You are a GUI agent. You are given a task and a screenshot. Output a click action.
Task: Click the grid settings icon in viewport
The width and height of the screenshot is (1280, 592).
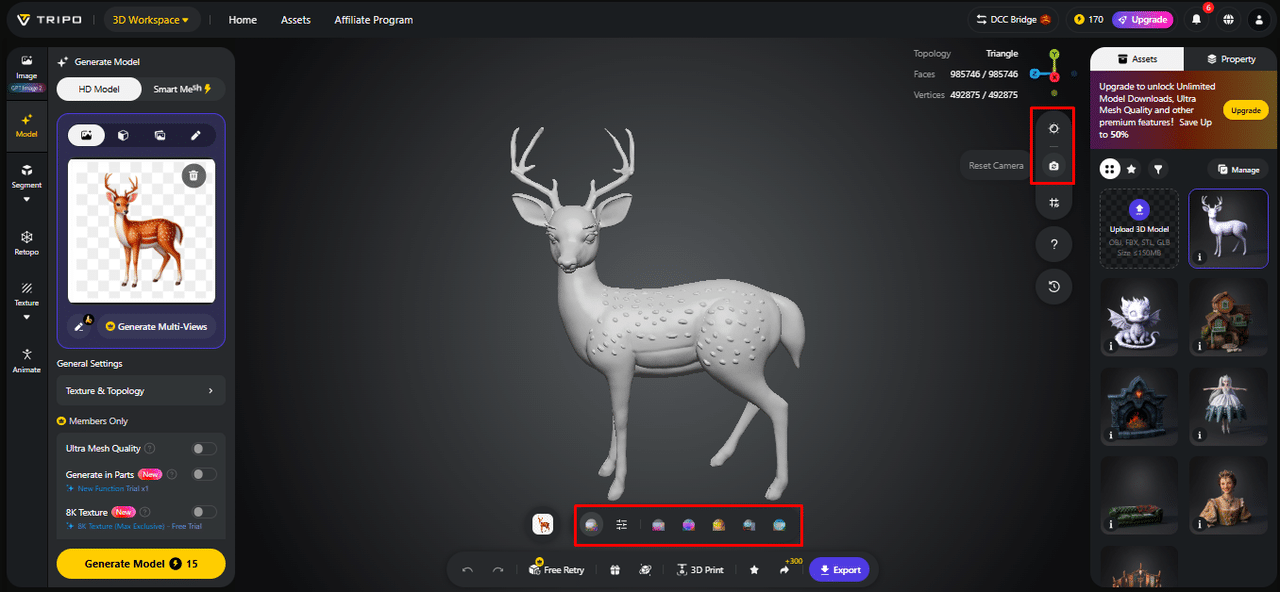[x=1054, y=203]
